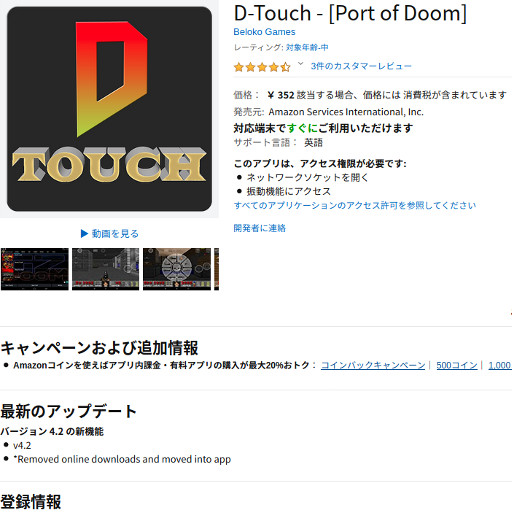Click the キャンペーンおよび追加情報 heading
Image resolution: width=512 pixels, height=512 pixels.
click(x=99, y=348)
